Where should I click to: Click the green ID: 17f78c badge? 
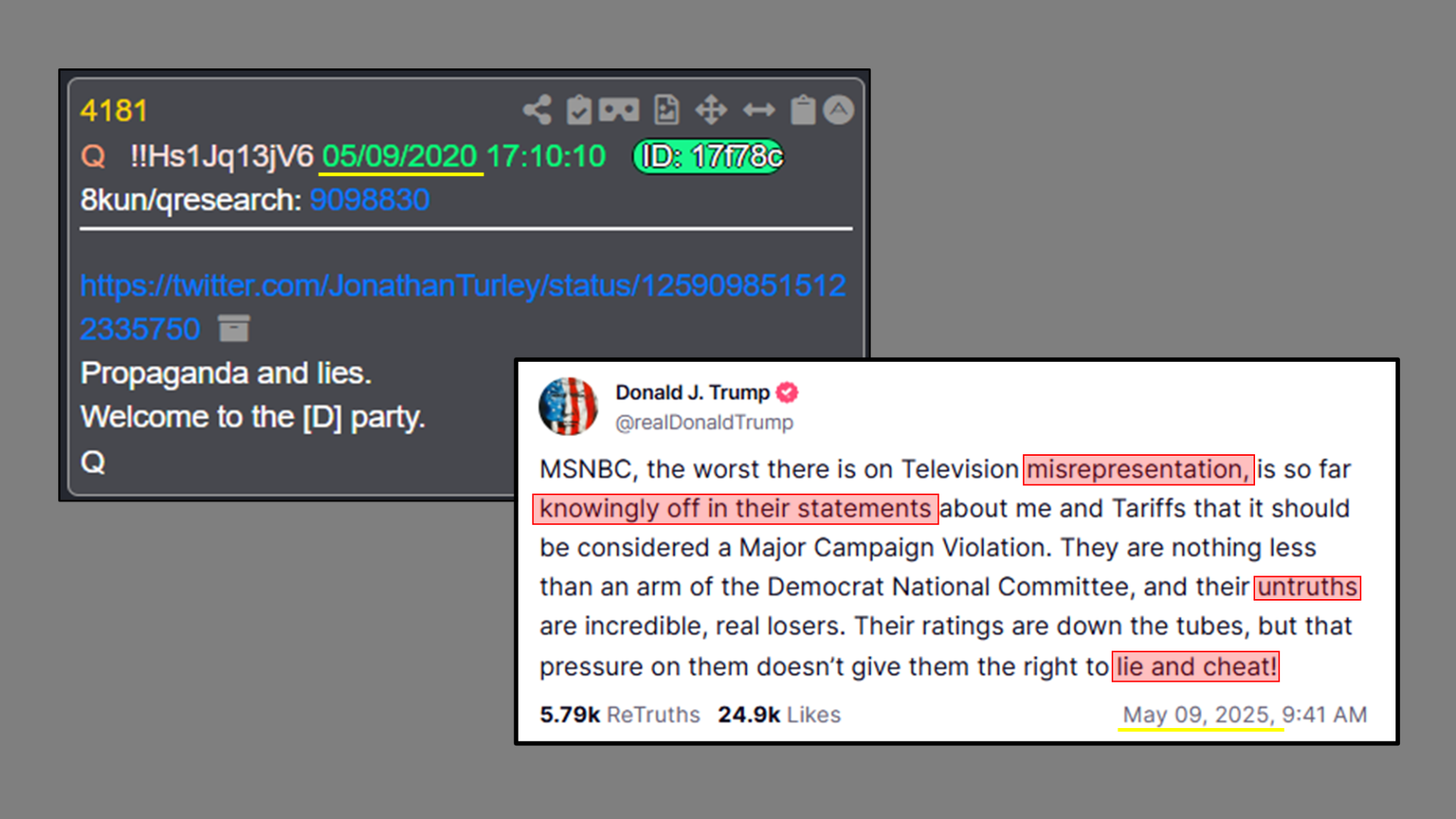click(x=708, y=156)
